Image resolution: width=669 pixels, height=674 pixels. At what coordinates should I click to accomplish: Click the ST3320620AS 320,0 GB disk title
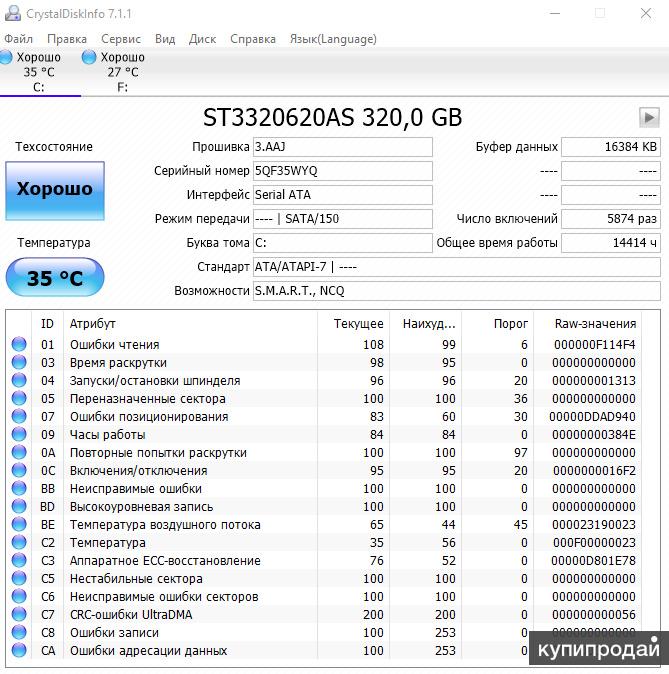[x=333, y=117]
